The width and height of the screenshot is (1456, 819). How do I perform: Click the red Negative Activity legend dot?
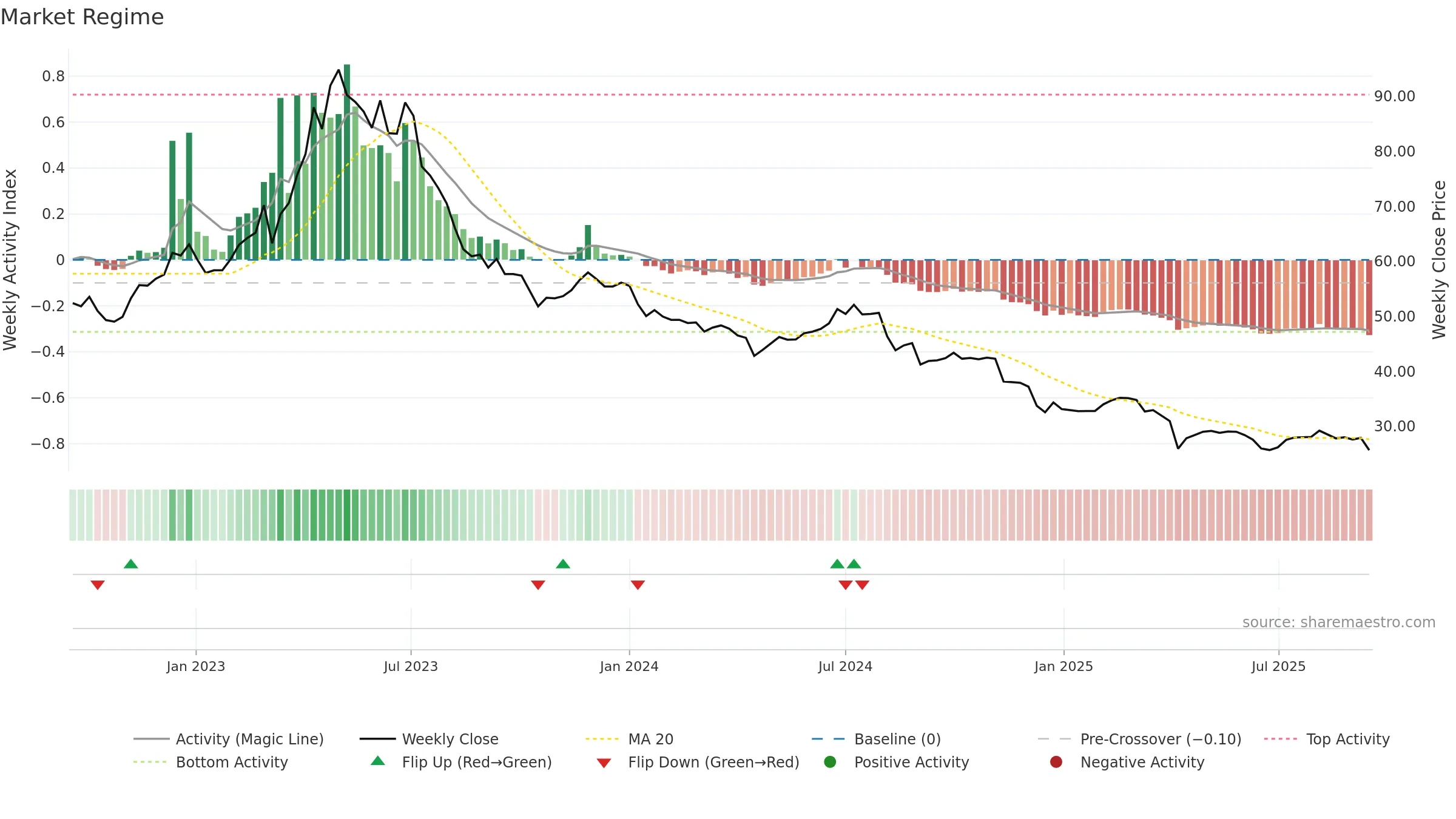(1056, 762)
